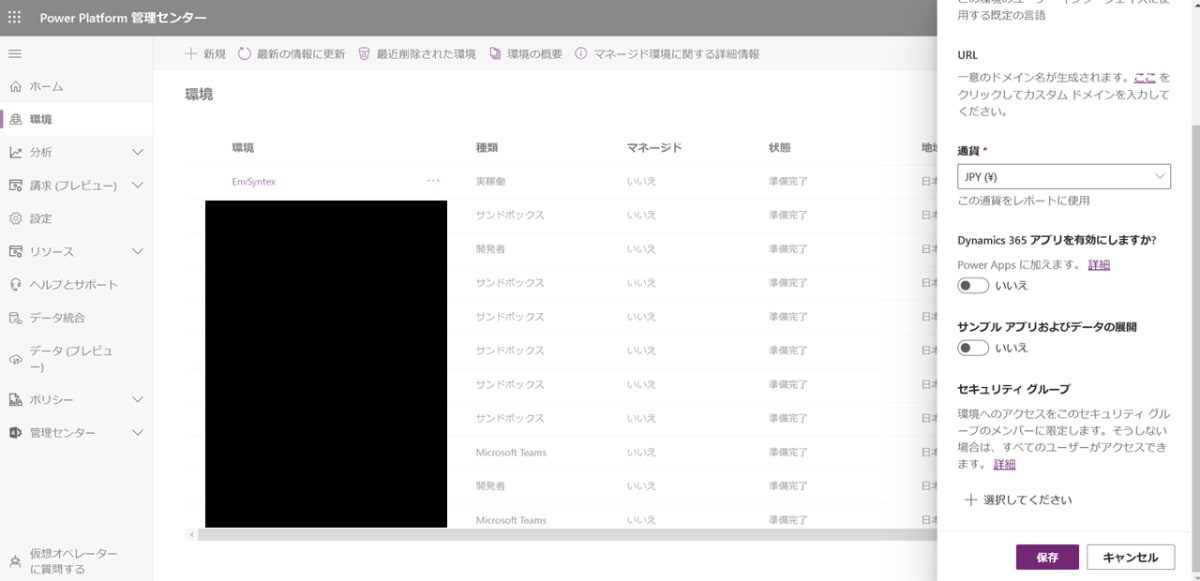
Task: Click the 管理センター sidebar icon
Action: tap(15, 433)
